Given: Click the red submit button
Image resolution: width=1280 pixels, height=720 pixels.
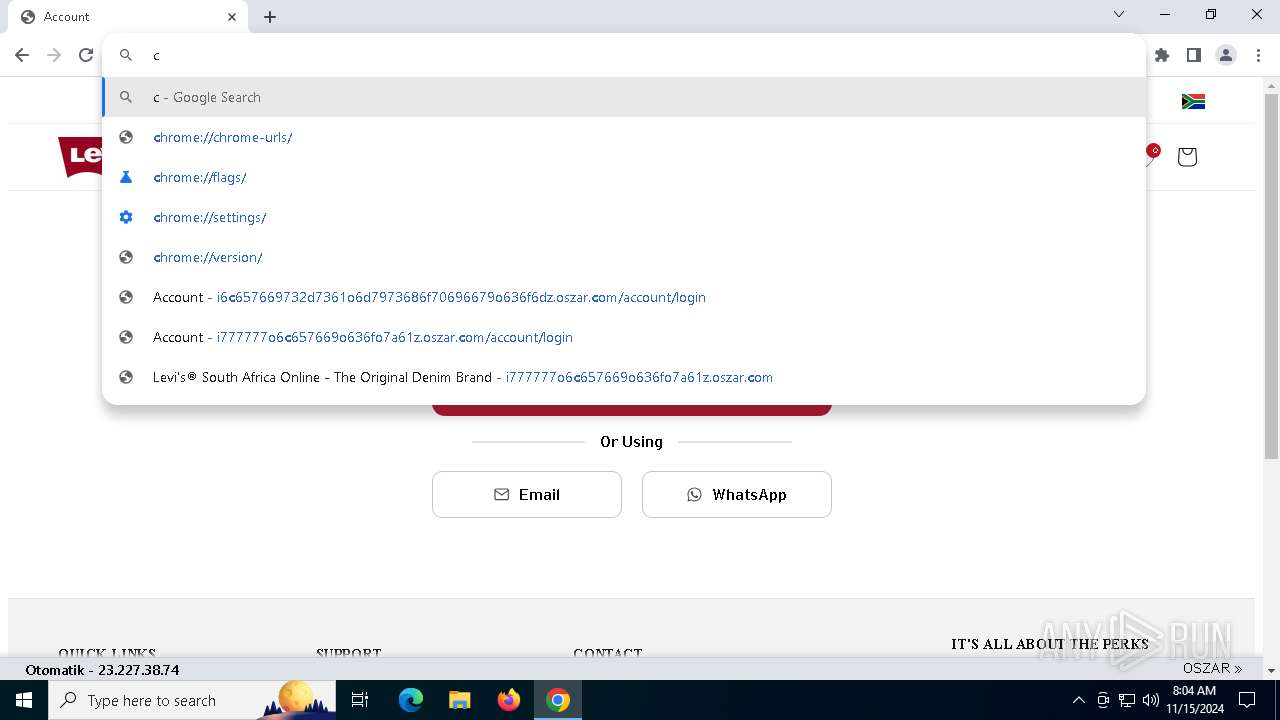Looking at the screenshot, I should pyautogui.click(x=631, y=409).
